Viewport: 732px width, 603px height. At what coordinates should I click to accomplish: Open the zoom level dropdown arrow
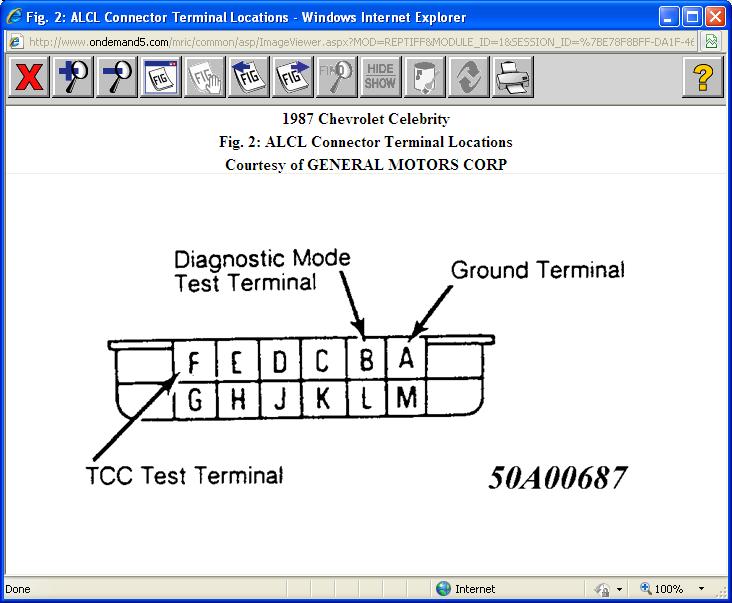[x=701, y=589]
